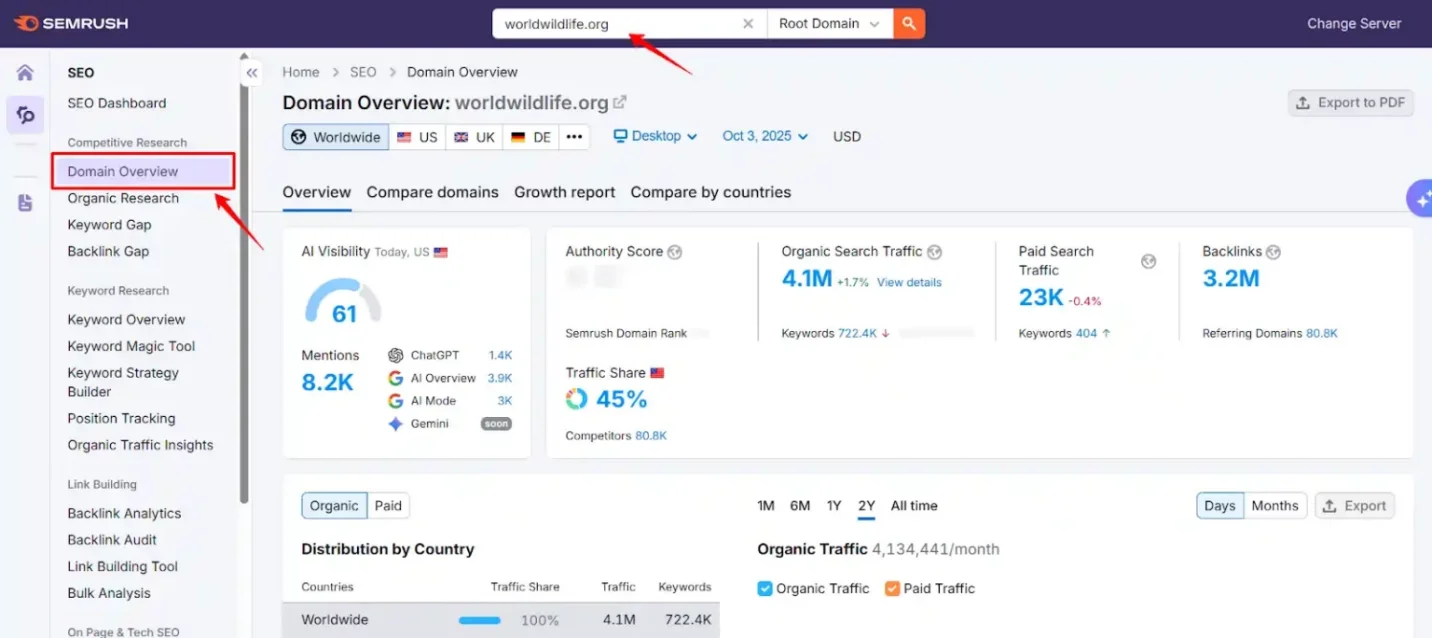The height and width of the screenshot is (638, 1432).
Task: Select the SEO toolkit icon in left rail
Action: (25, 115)
